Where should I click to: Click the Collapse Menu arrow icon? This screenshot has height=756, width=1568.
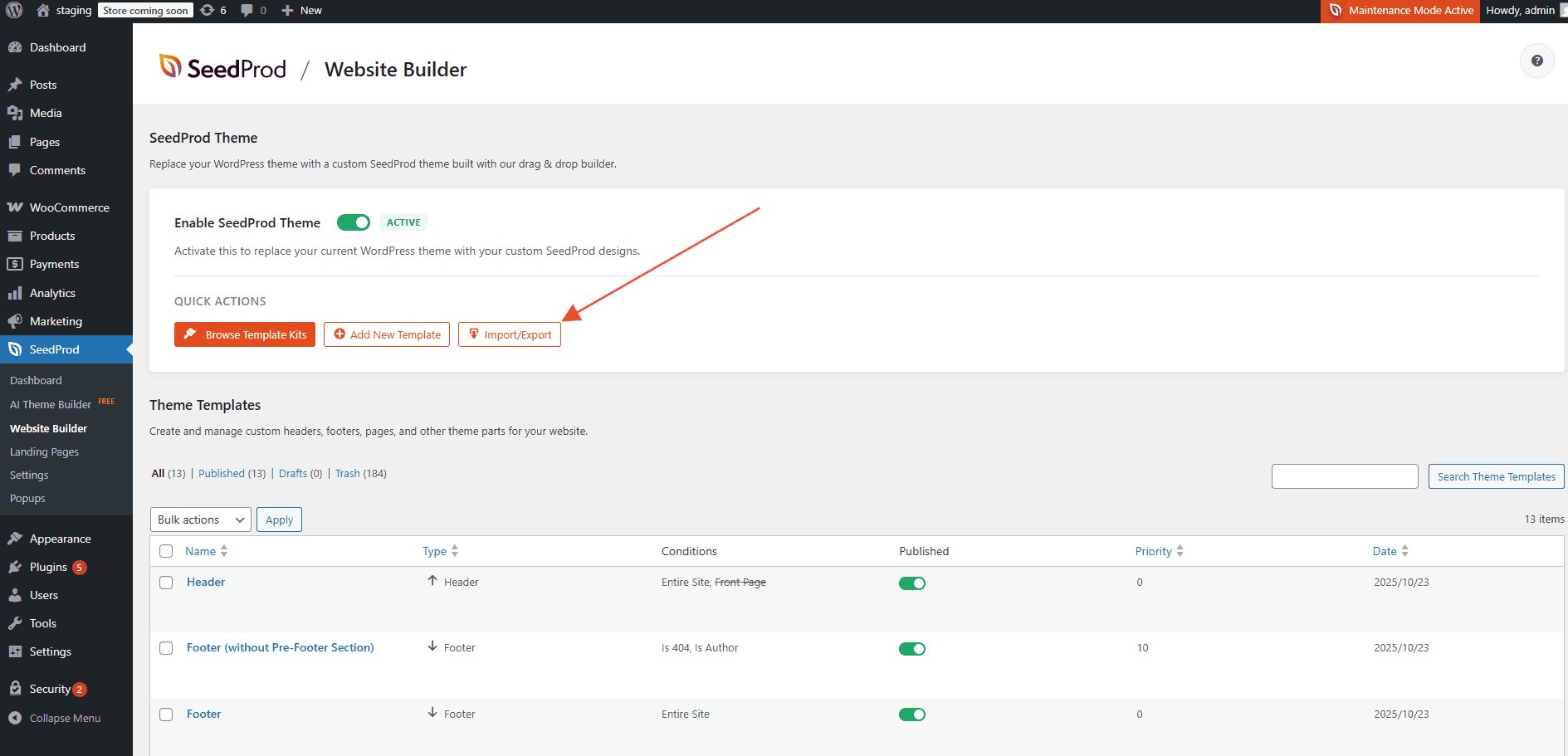(x=15, y=718)
